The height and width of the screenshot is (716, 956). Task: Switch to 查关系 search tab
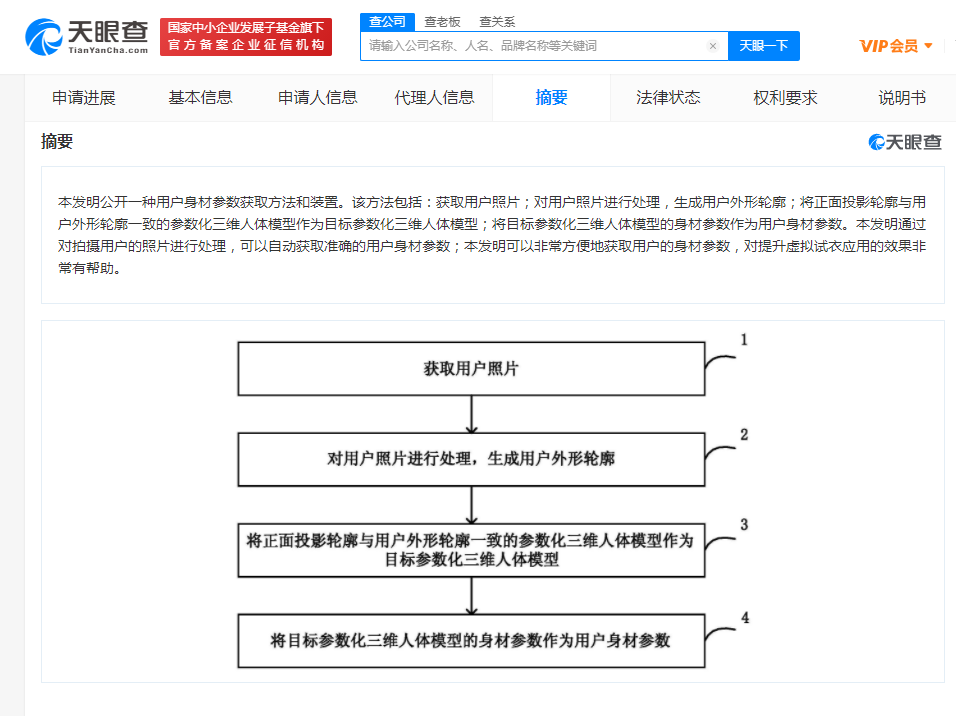pyautogui.click(x=497, y=21)
